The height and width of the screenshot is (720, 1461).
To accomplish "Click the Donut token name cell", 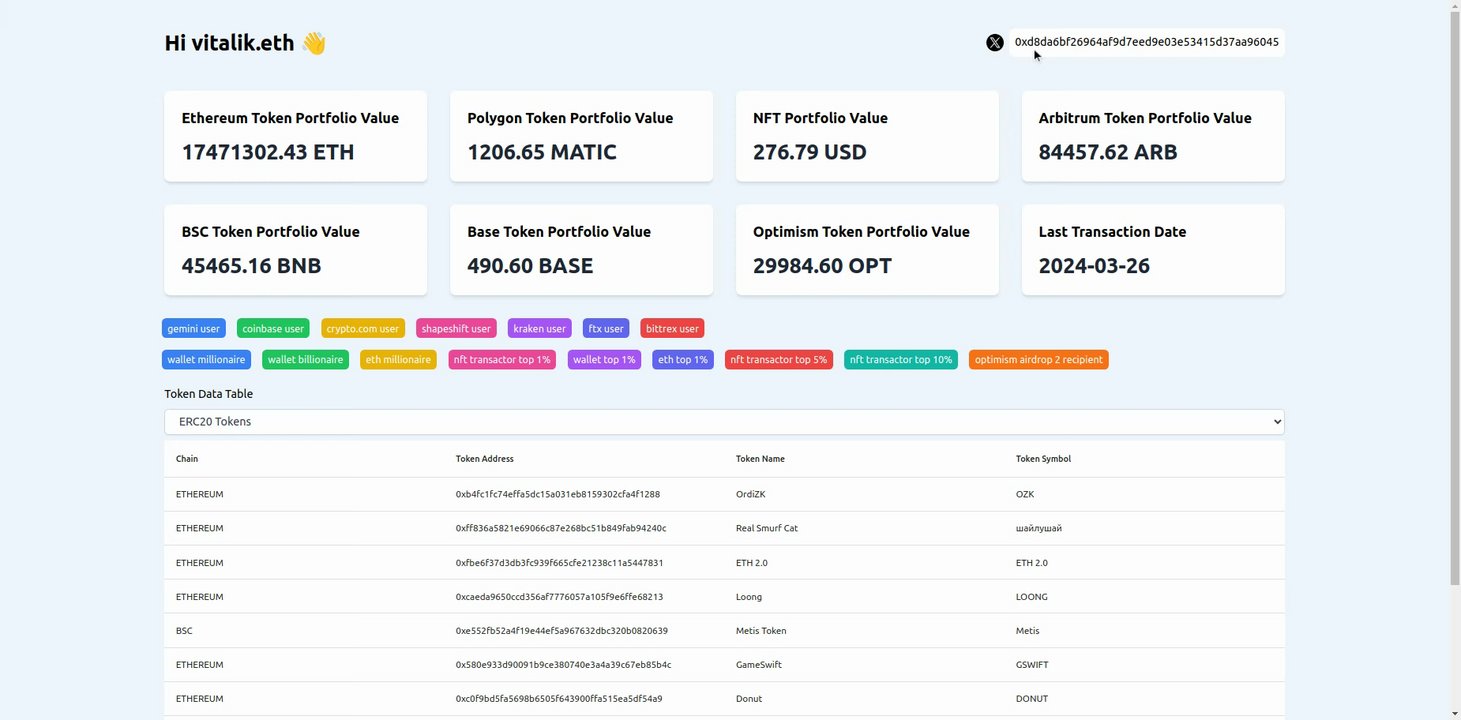I will (749, 699).
